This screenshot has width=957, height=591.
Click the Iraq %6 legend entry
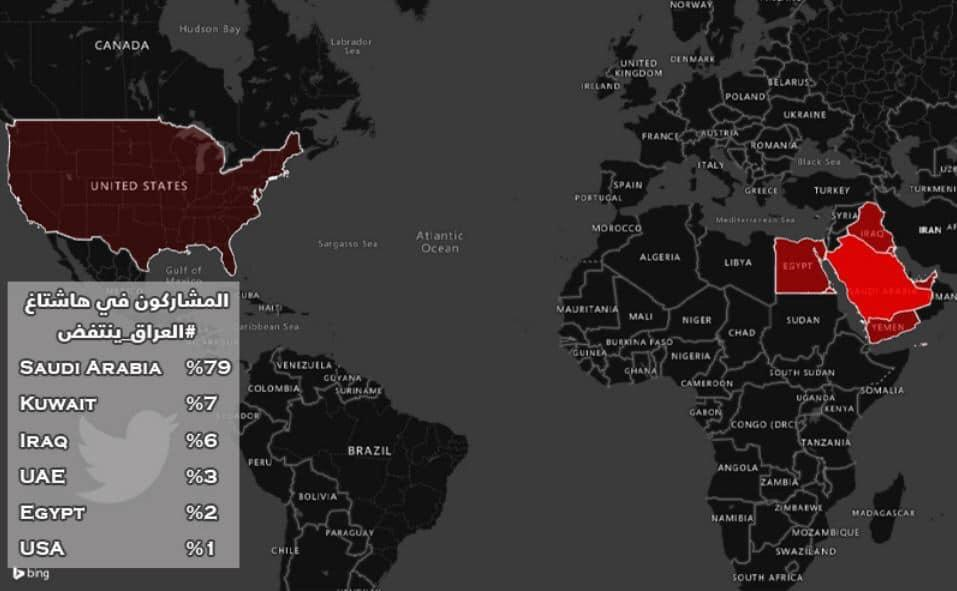click(124, 440)
